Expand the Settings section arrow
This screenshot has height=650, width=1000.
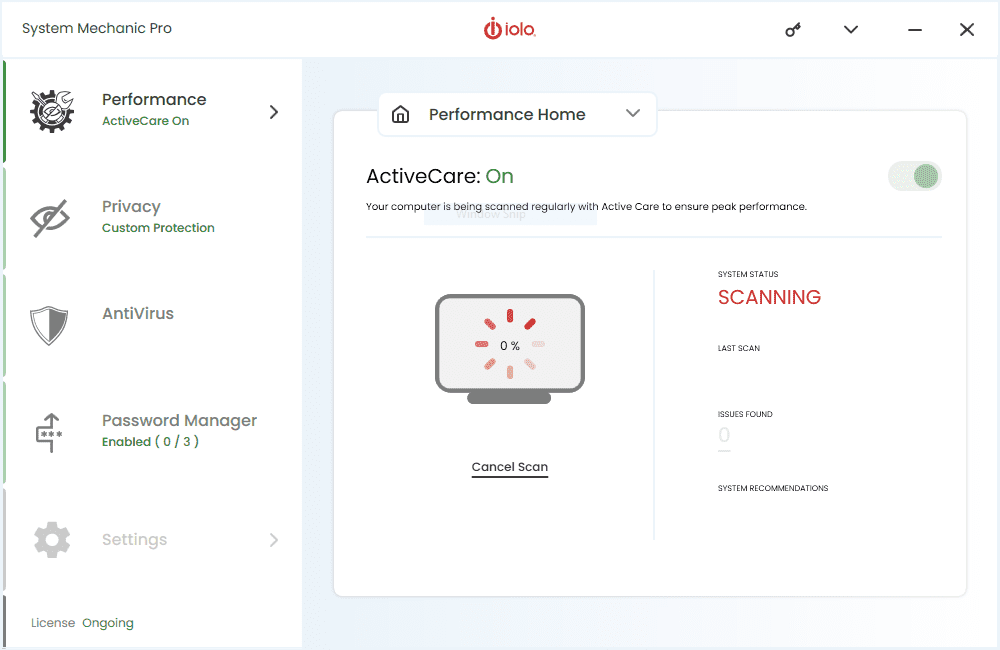(x=274, y=540)
